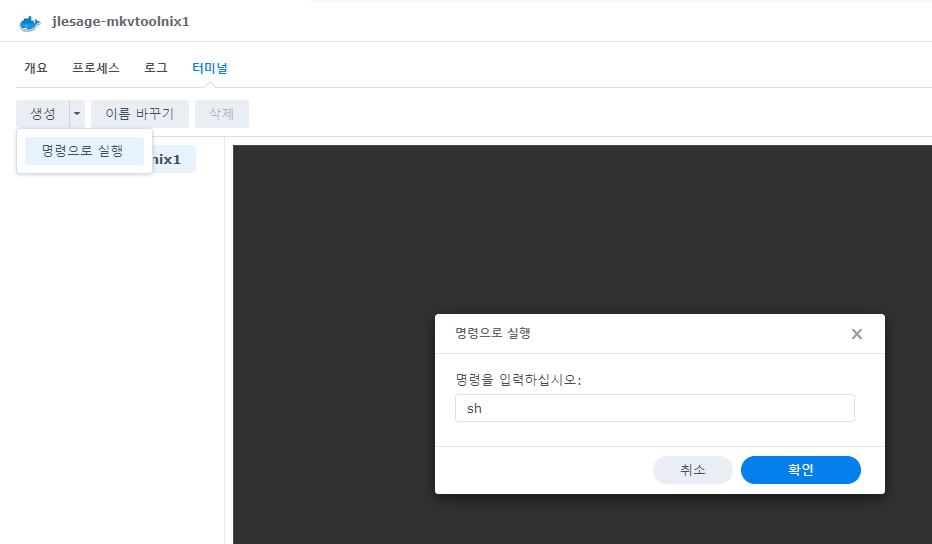Choose 명령으로 실행 menu entry
This screenshot has width=932, height=544.
pos(84,151)
